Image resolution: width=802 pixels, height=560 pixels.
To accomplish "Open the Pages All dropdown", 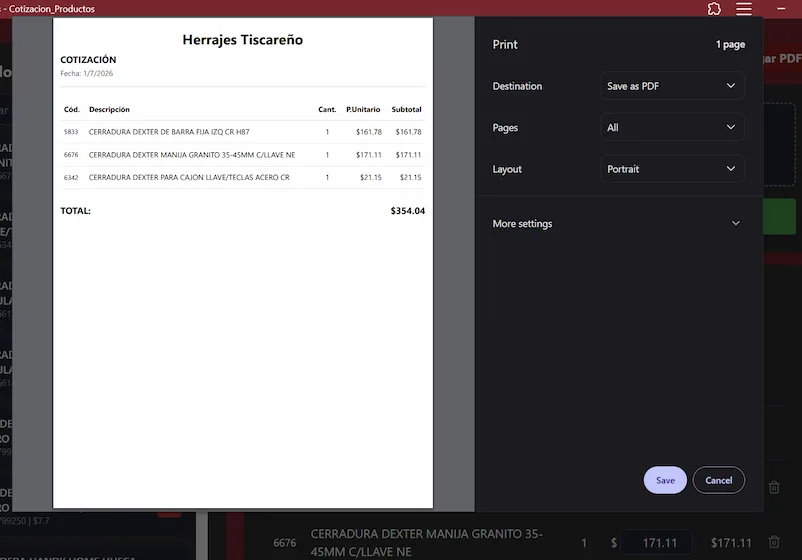I will click(672, 127).
